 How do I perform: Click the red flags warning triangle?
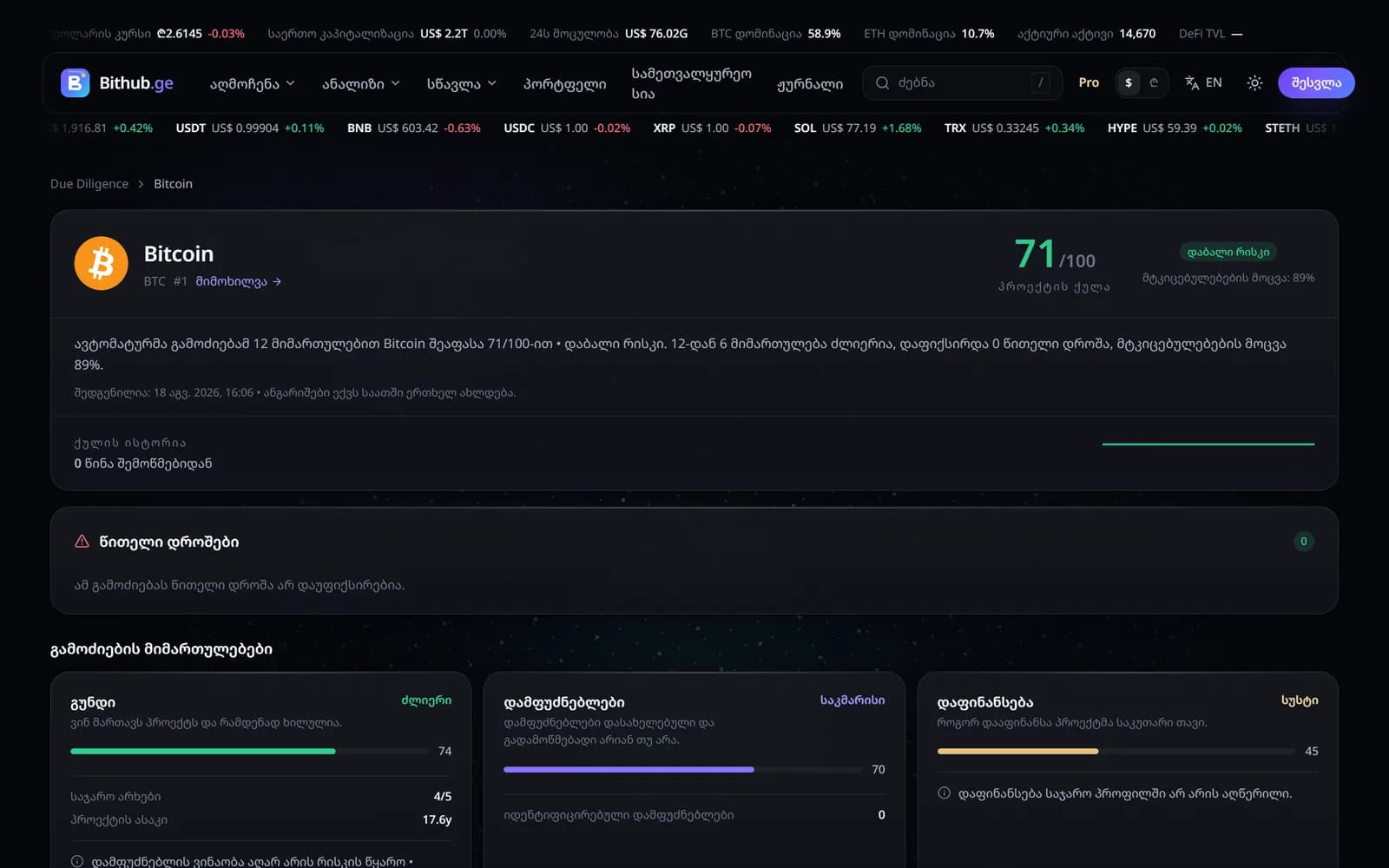click(82, 542)
